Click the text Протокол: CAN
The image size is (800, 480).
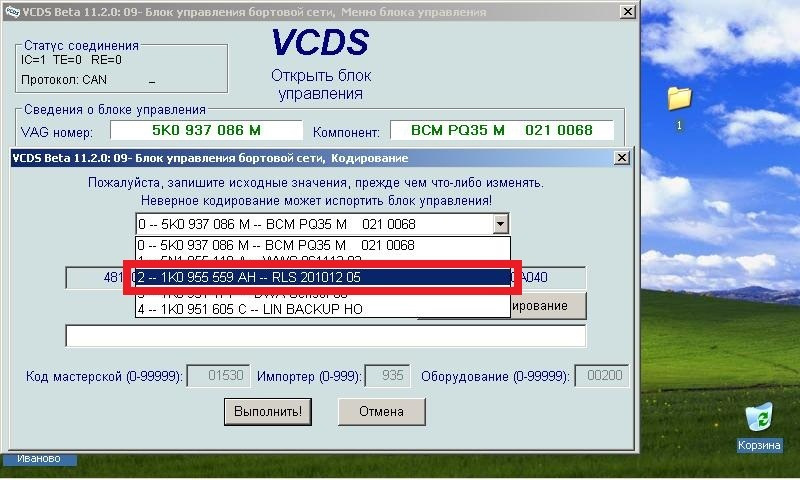[x=64, y=80]
